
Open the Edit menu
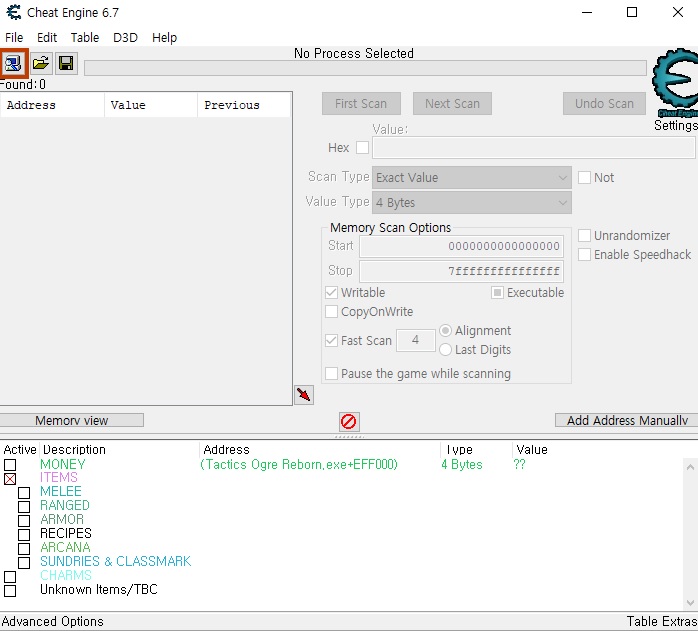(47, 37)
